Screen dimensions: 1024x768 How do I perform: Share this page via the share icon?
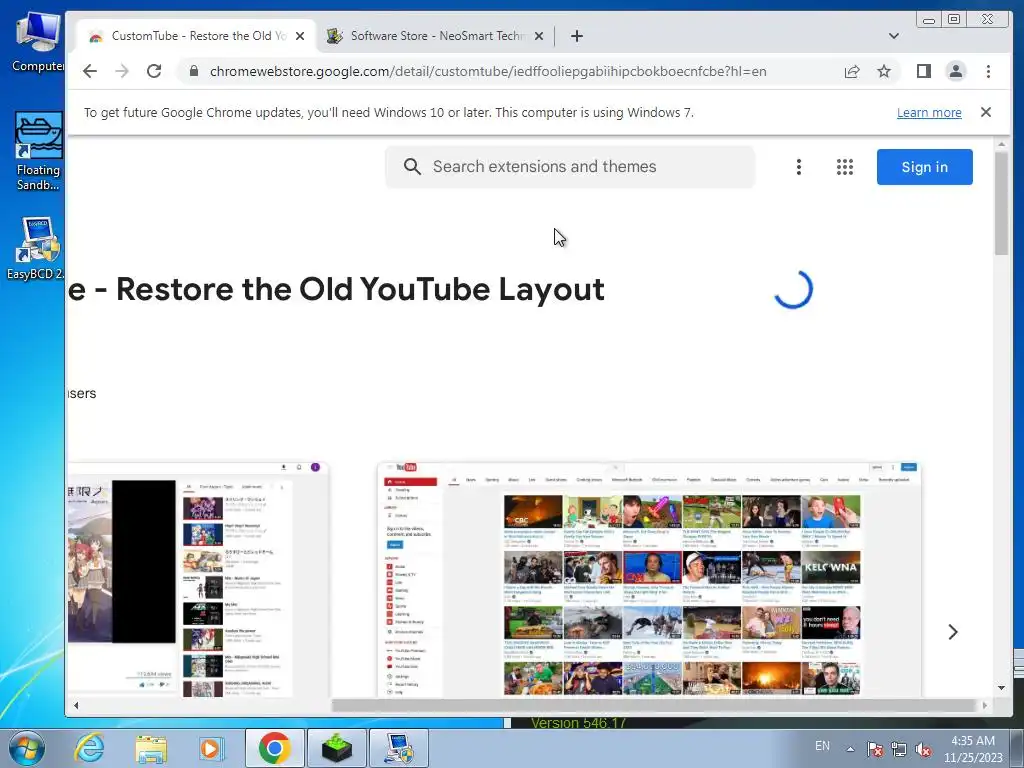point(852,71)
